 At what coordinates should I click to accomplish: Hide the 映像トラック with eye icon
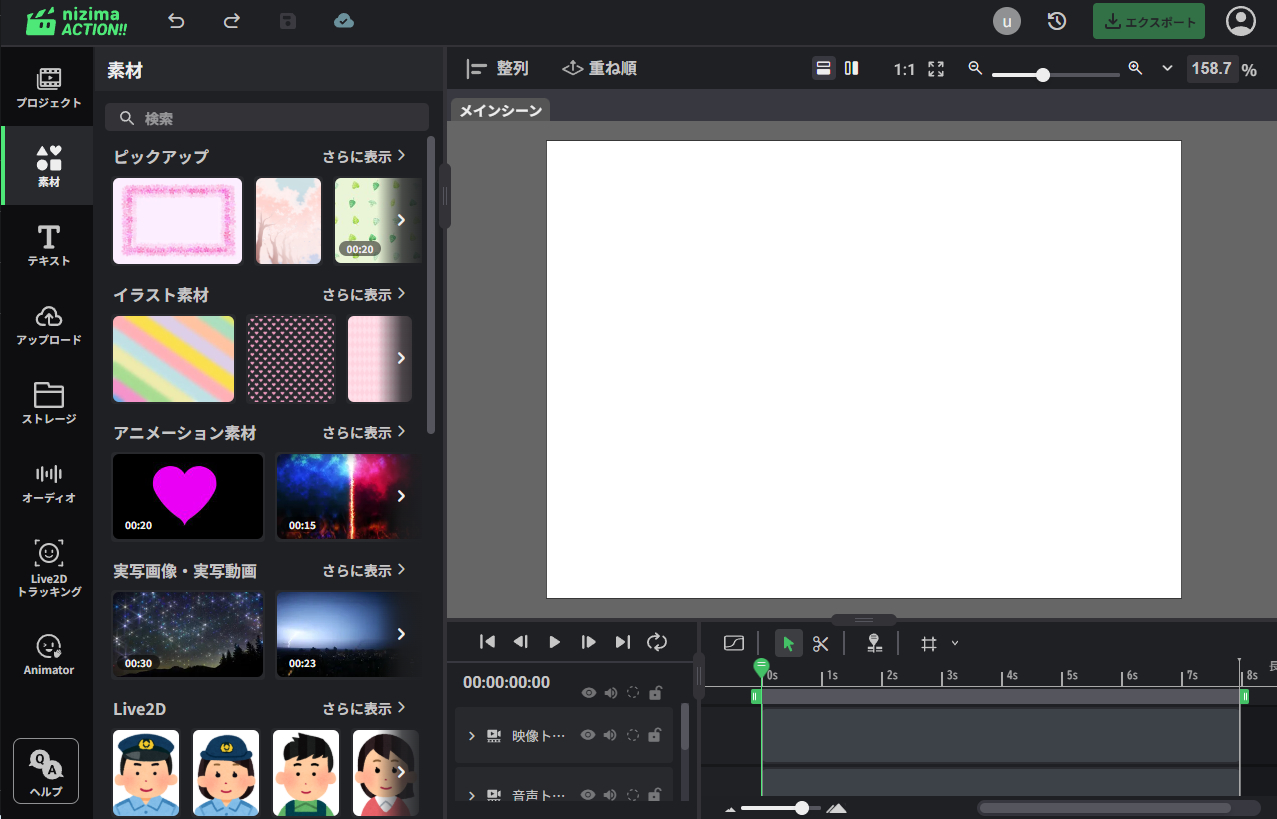coord(588,735)
